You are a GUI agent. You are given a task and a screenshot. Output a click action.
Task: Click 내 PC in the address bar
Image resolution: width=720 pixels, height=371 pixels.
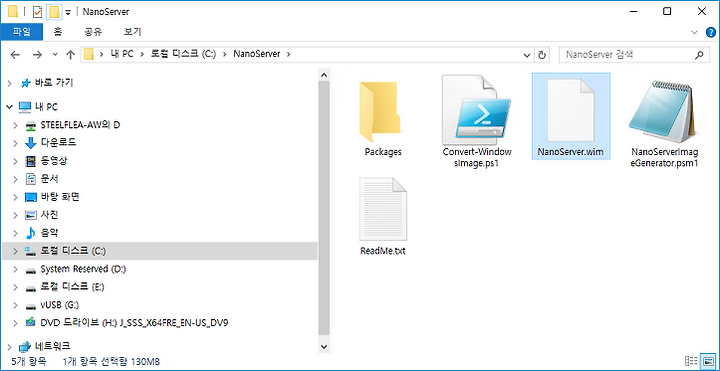(x=122, y=54)
